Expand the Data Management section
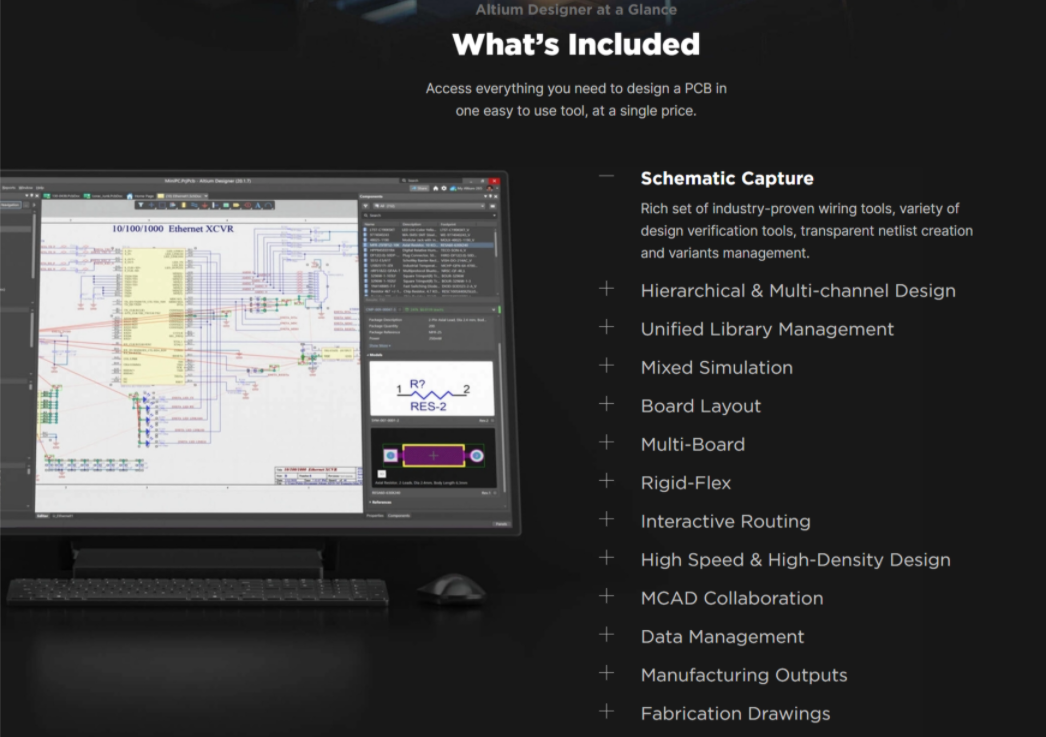Image resolution: width=1046 pixels, height=737 pixels. [x=606, y=634]
